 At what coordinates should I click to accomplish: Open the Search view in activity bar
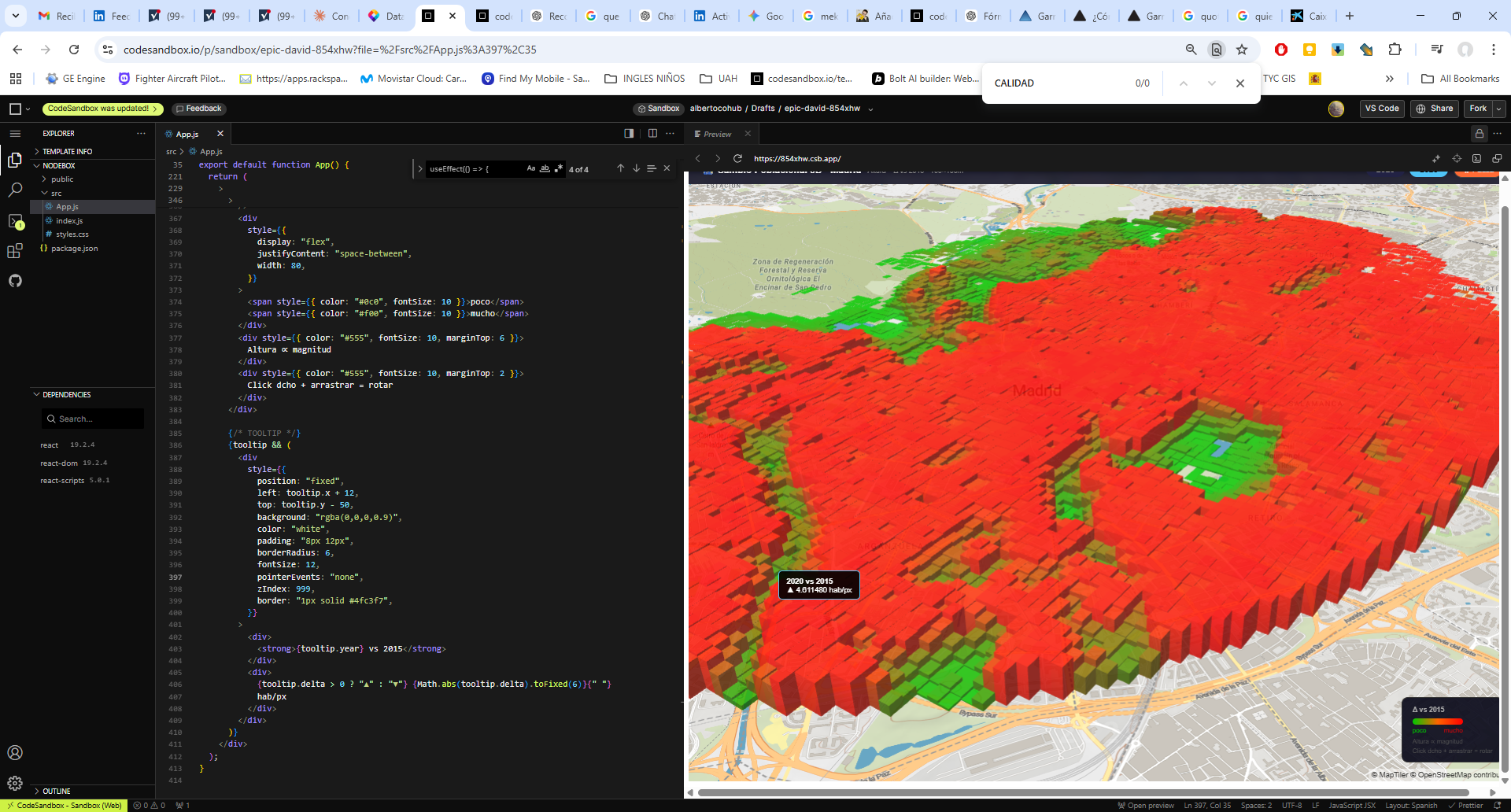point(15,190)
